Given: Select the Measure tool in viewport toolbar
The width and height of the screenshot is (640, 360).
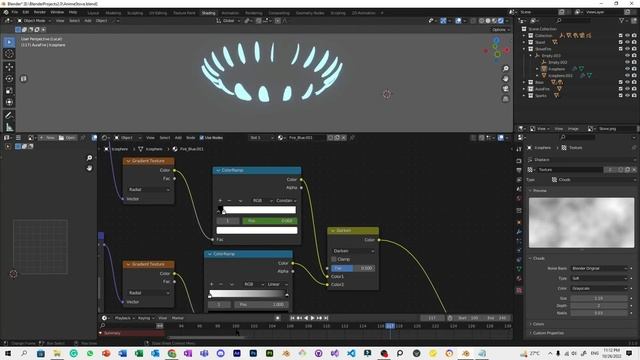Looking at the screenshot, I should (9, 127).
